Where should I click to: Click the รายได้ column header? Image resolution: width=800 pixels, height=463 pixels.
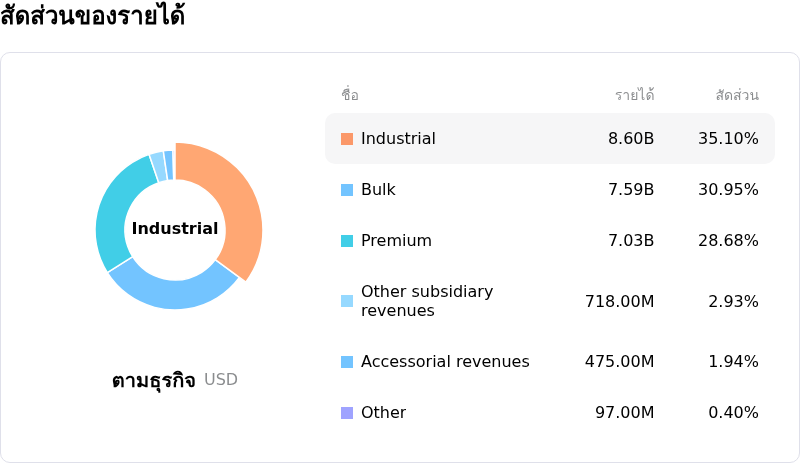click(635, 94)
